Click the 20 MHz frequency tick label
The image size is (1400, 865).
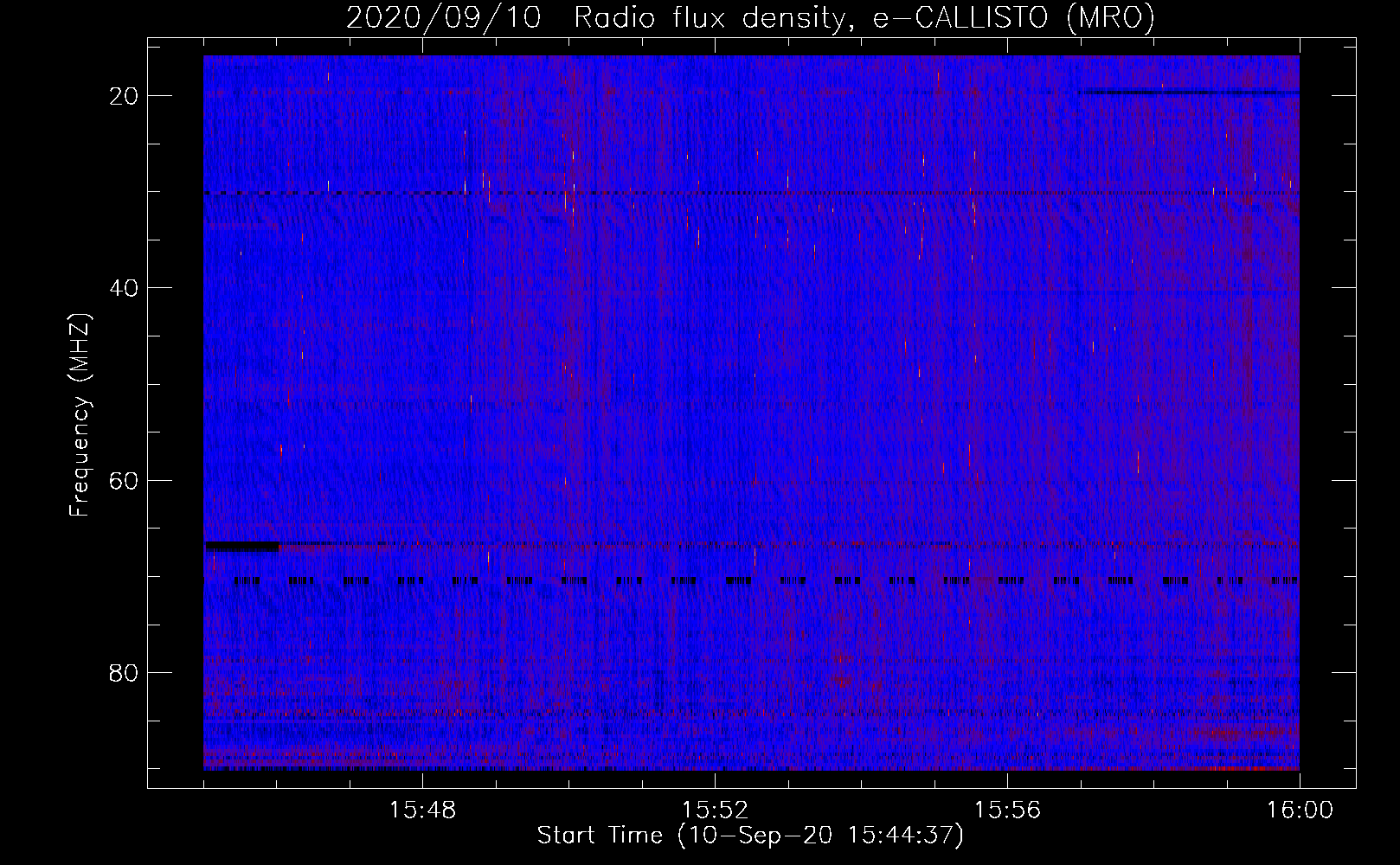(125, 95)
